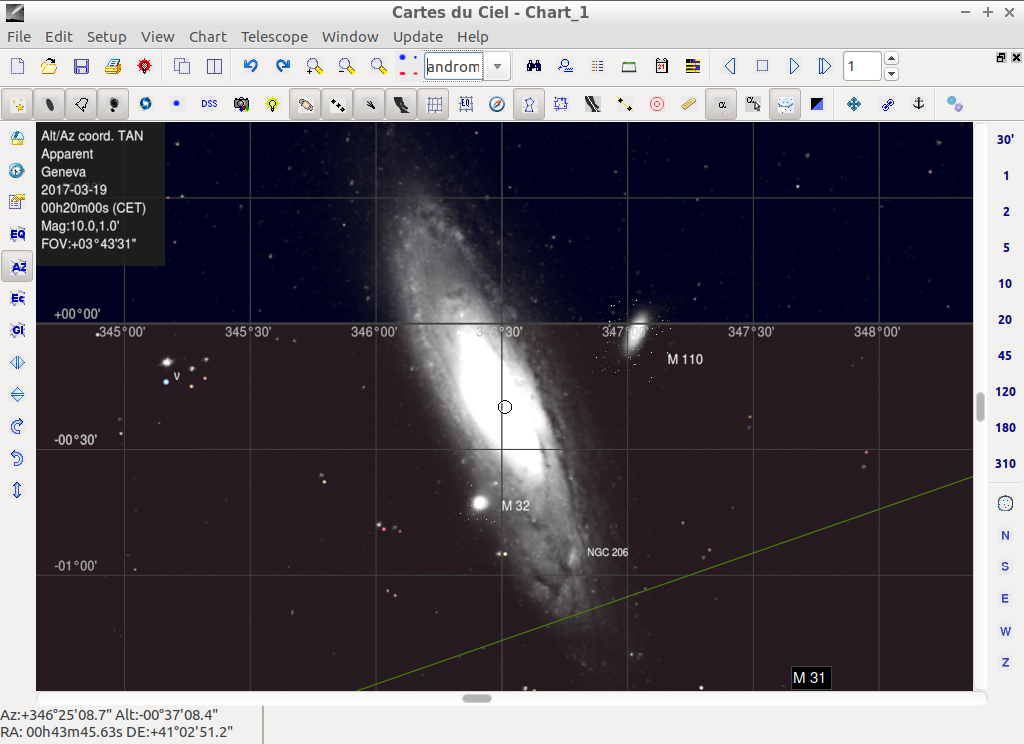The image size is (1024, 744).
Task: Click the telescope anchor icon
Action: click(918, 104)
